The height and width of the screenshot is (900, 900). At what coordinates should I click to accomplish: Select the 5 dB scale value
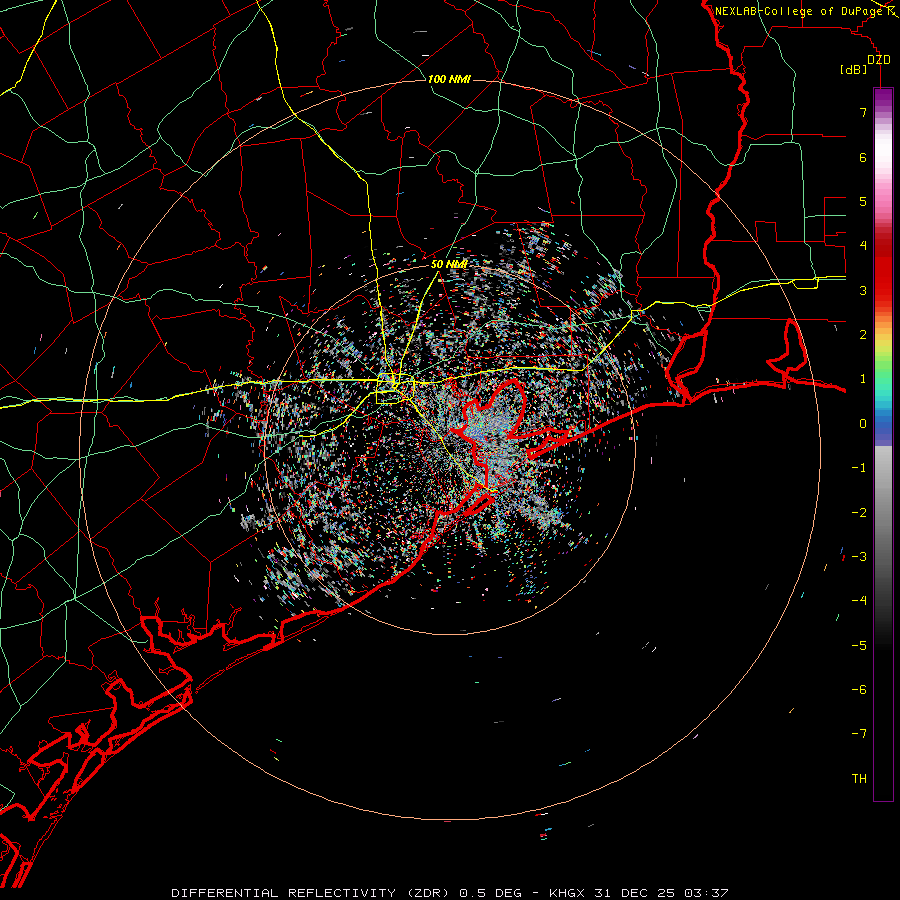click(x=863, y=201)
